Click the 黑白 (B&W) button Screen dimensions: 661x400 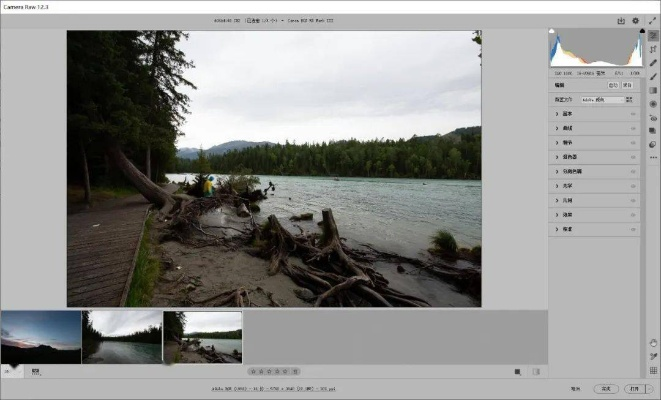tap(627, 85)
